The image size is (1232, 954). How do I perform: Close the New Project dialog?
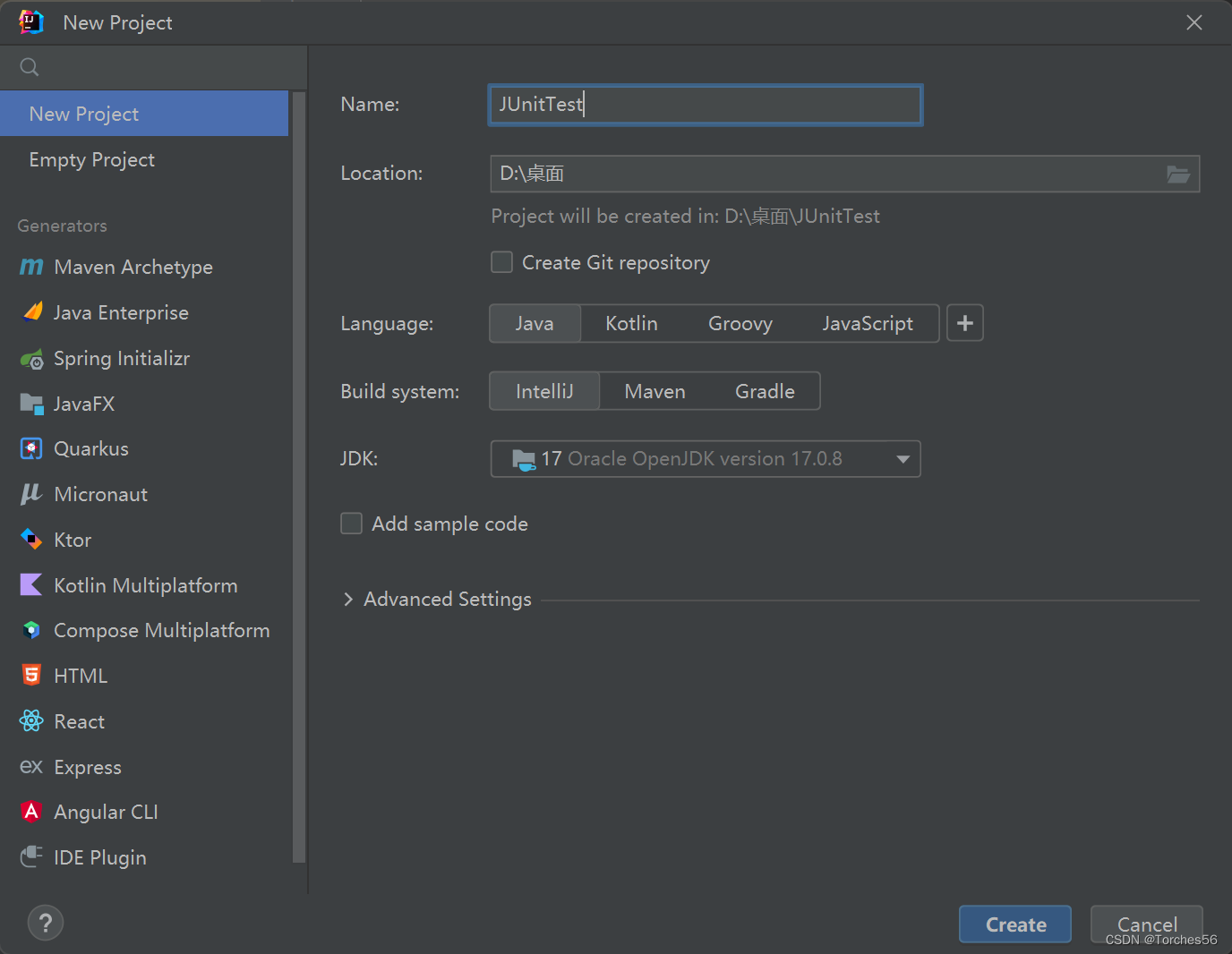(x=1194, y=22)
